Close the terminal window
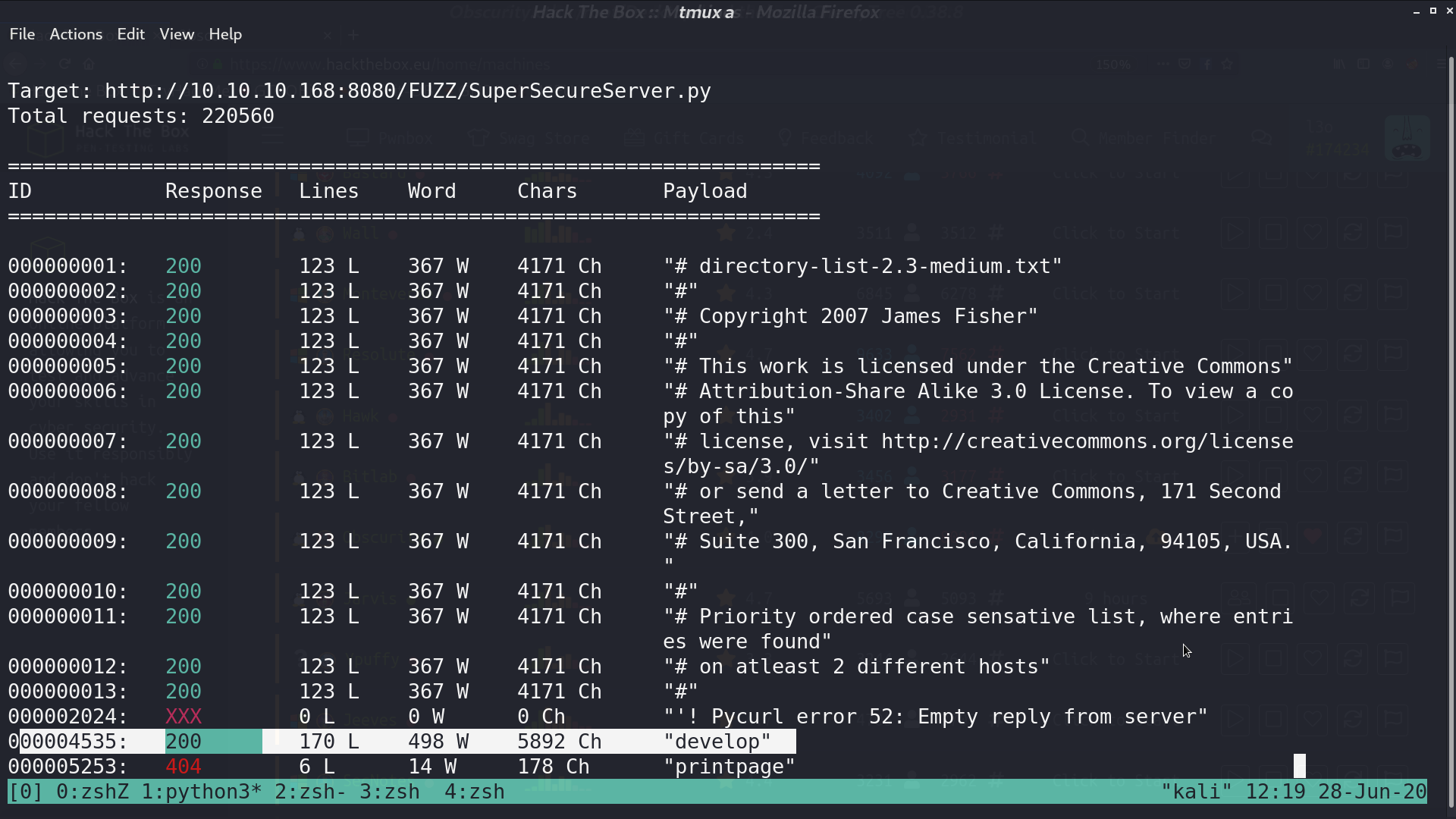The width and height of the screenshot is (1456, 819). 1450,11
